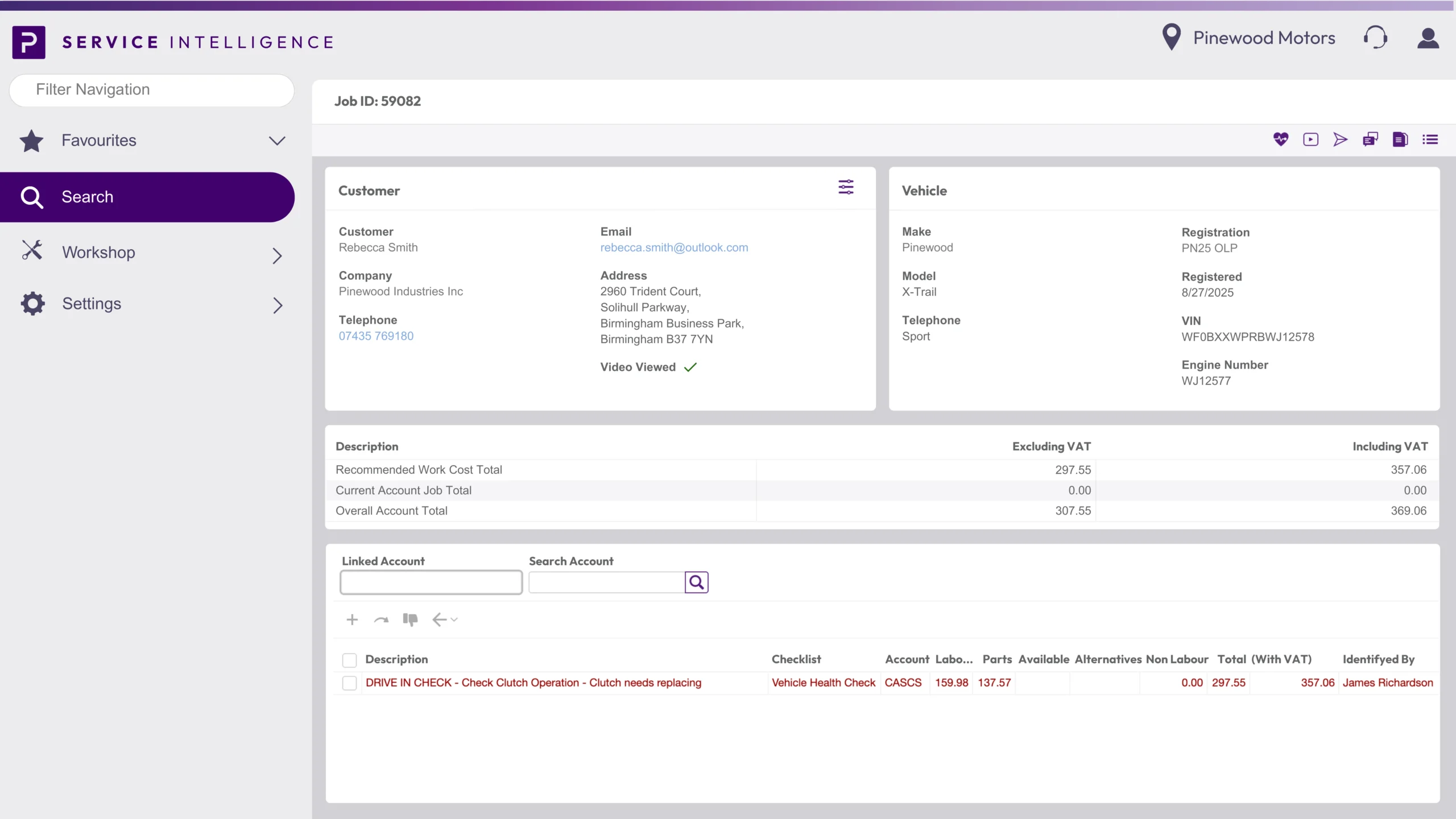The image size is (1456, 819).
Task: Click the Vehicle Health Check checklist cell
Action: click(823, 682)
